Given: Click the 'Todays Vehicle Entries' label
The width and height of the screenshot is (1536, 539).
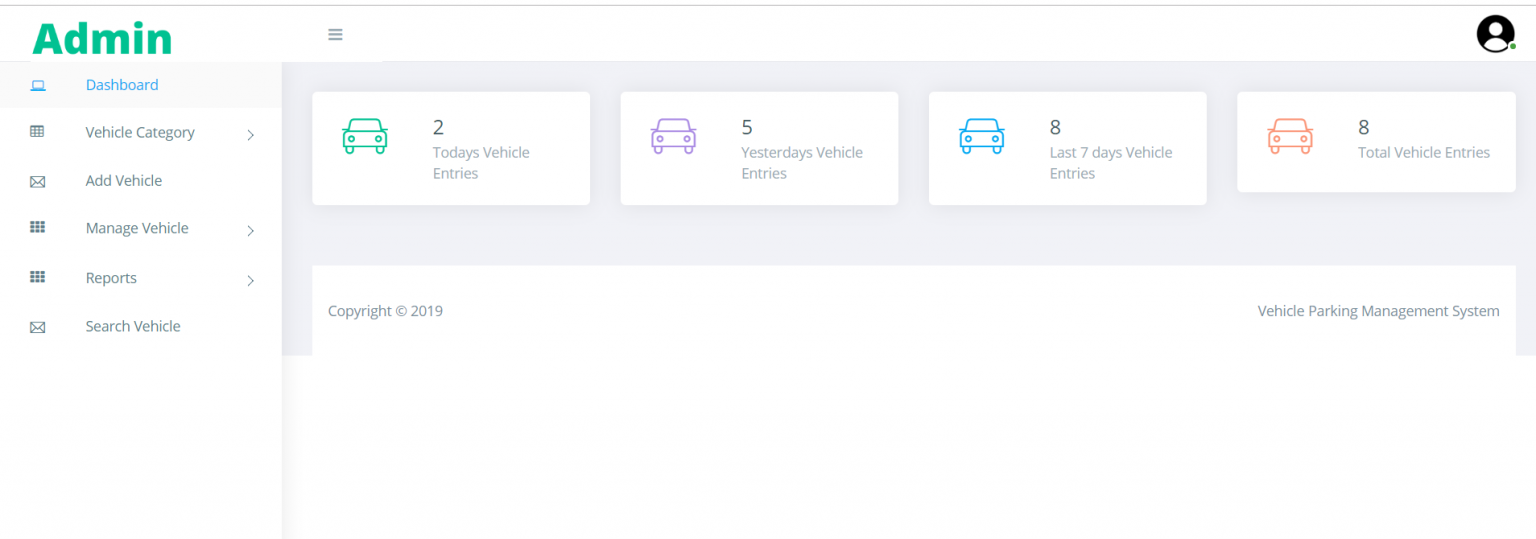Looking at the screenshot, I should click(x=481, y=163).
